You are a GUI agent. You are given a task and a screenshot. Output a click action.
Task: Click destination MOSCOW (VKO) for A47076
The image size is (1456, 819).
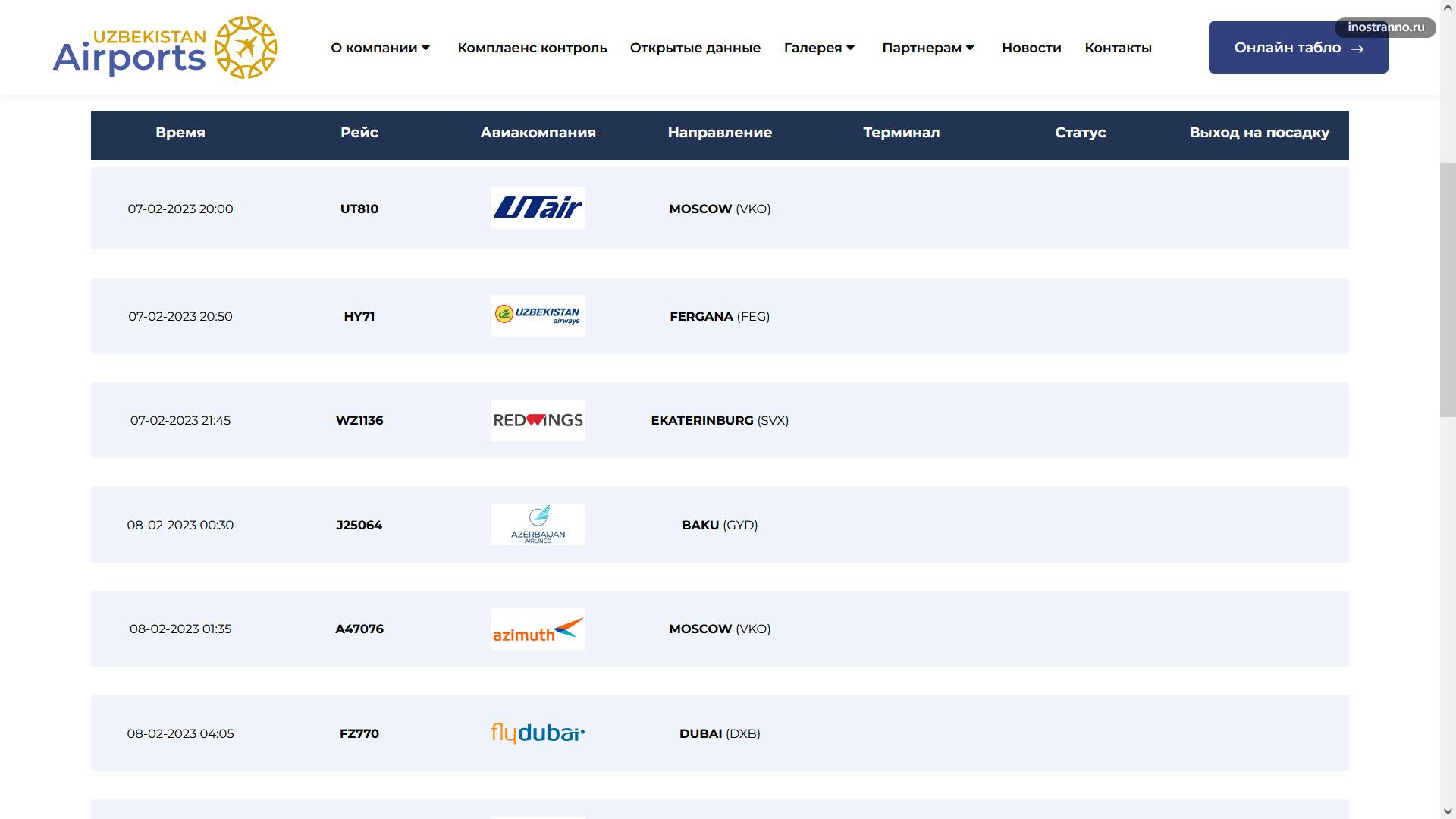click(720, 629)
